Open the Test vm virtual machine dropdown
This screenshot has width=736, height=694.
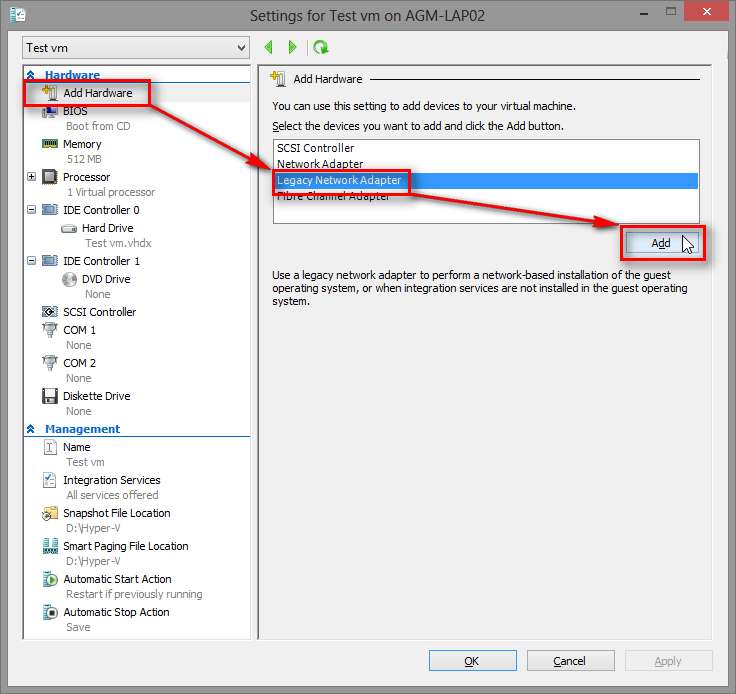[136, 48]
